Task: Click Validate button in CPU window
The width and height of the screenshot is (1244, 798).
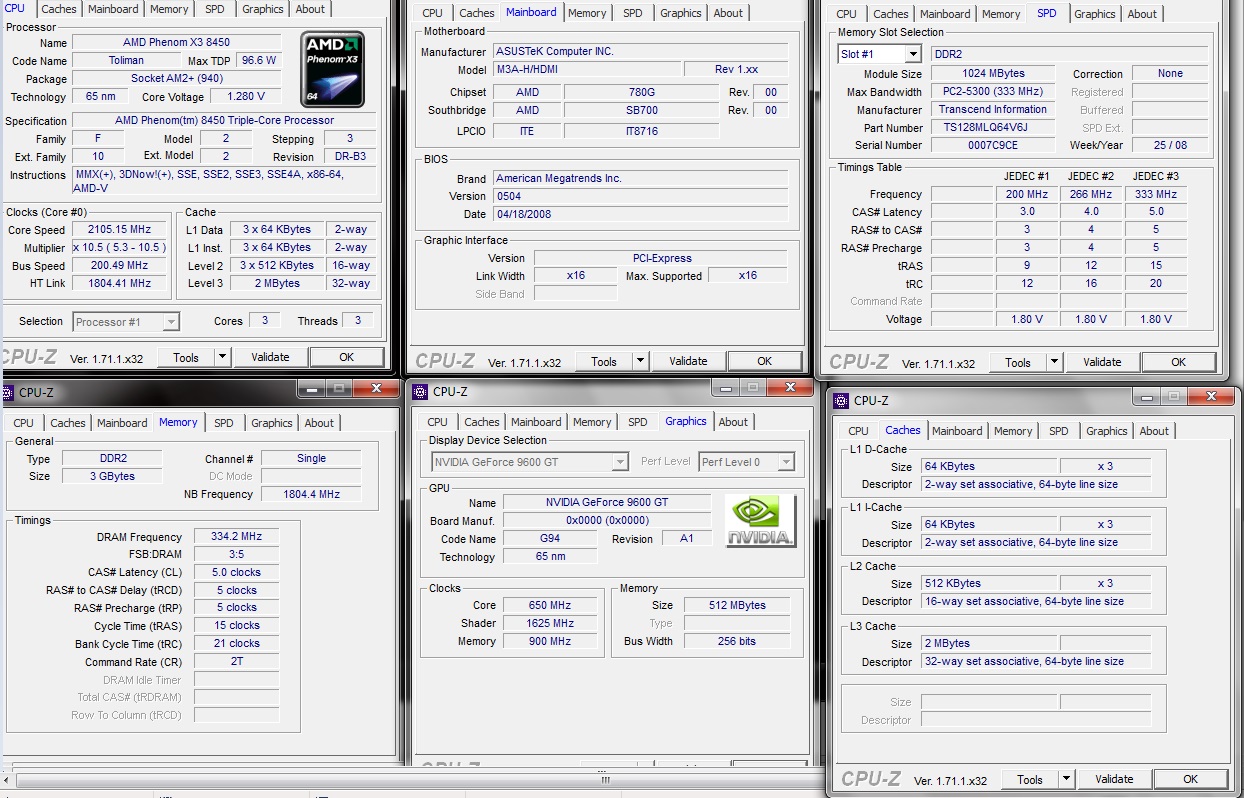Action: tap(270, 357)
